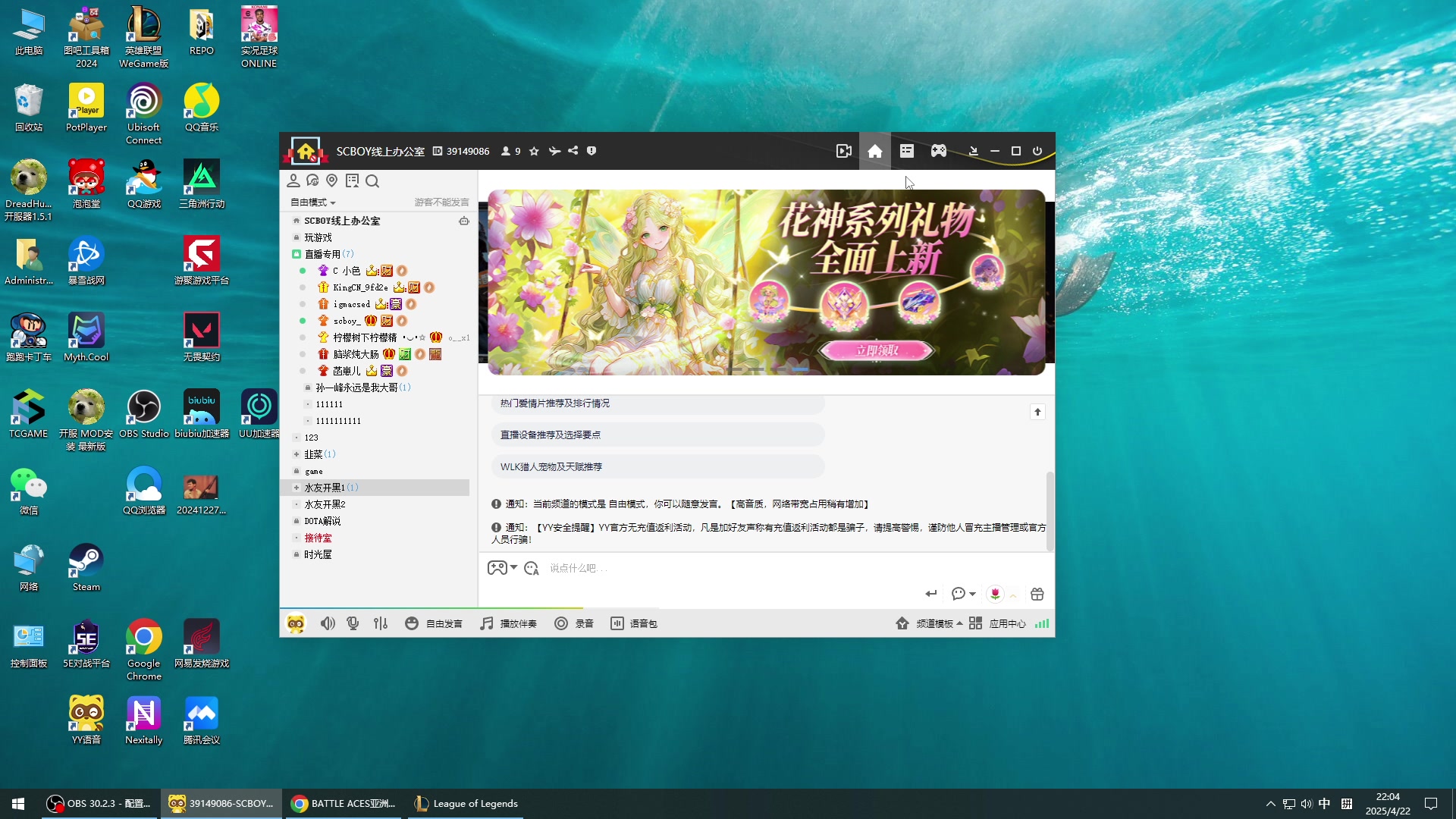1456x819 pixels.
Task: Click the Windows Start button
Action: tap(18, 804)
